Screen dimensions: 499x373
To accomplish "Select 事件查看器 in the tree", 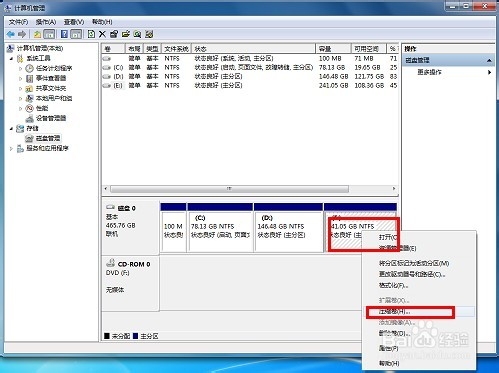I will tap(51, 78).
